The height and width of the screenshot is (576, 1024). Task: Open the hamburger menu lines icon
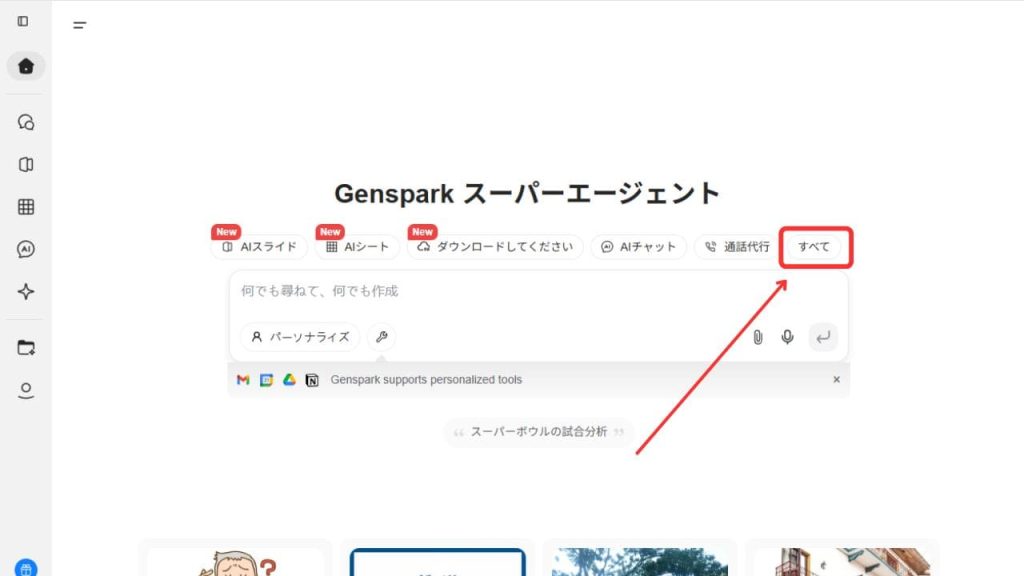[80, 25]
